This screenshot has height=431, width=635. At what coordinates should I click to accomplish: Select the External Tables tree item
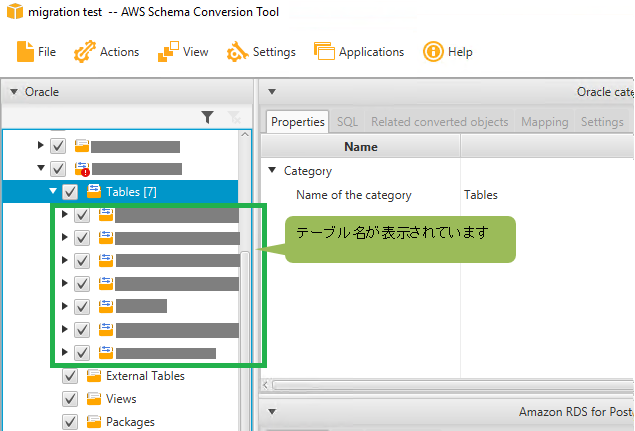click(x=145, y=376)
